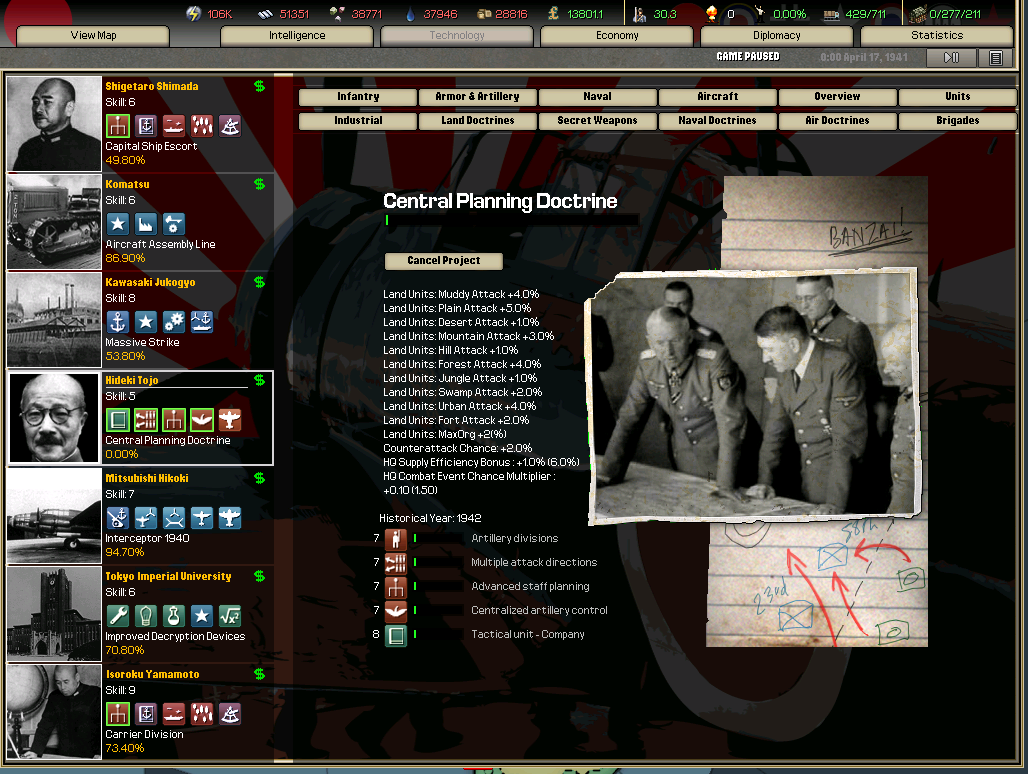This screenshot has width=1028, height=774.
Task: Click dollar sign on Shigetaro Shimada's slot
Action: click(x=260, y=87)
